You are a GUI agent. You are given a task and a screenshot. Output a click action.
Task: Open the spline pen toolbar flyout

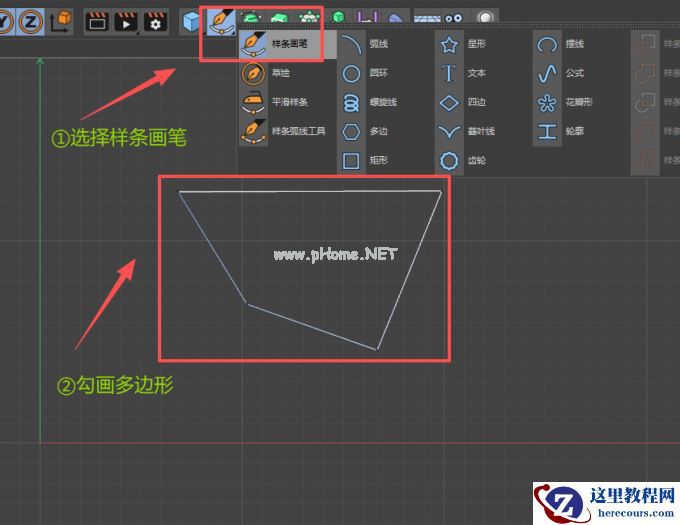point(221,22)
